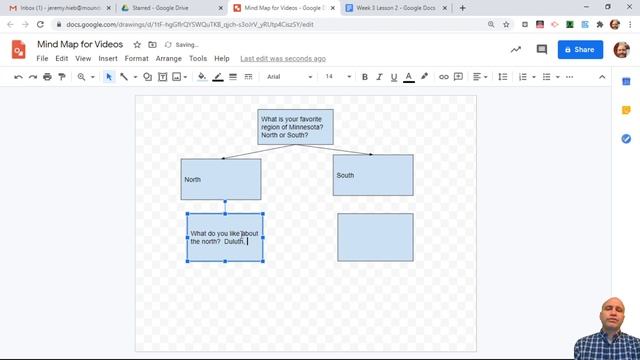Click the Mind Map for Videos title
This screenshot has height=360, width=640.
(x=80, y=44)
